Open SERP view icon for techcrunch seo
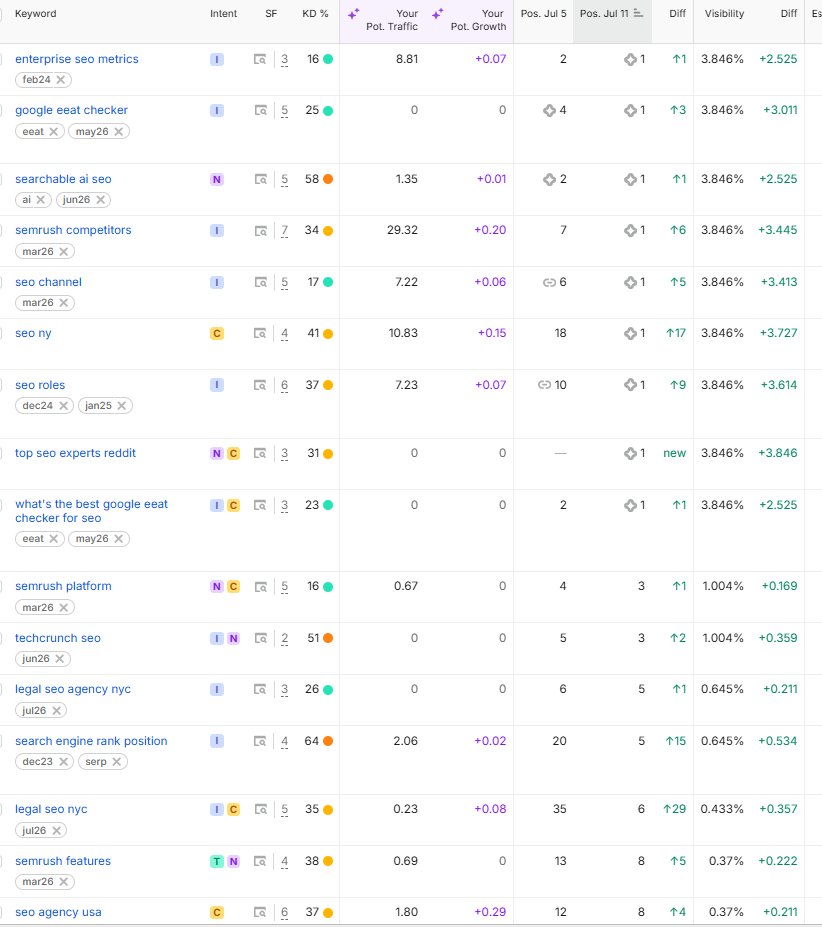Screen dimensions: 822x927 pos(260,638)
